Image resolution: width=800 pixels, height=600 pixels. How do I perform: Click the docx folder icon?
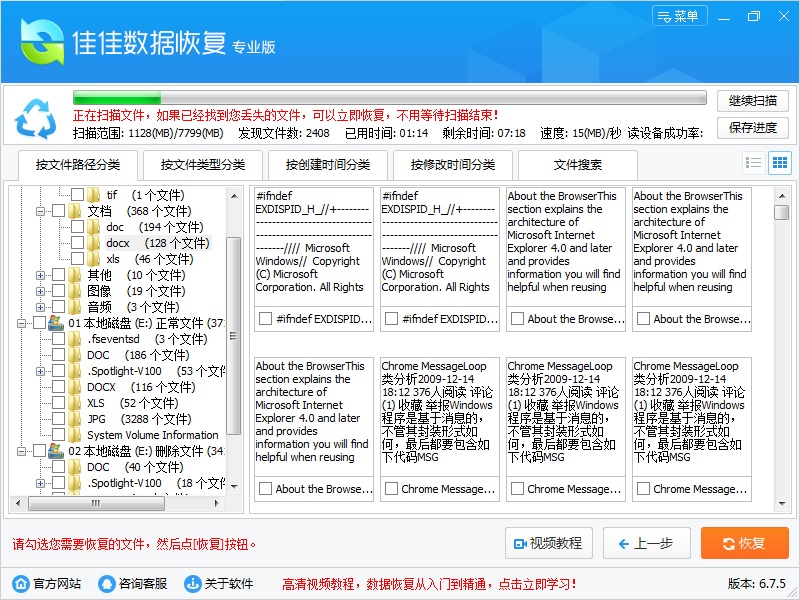pos(94,243)
